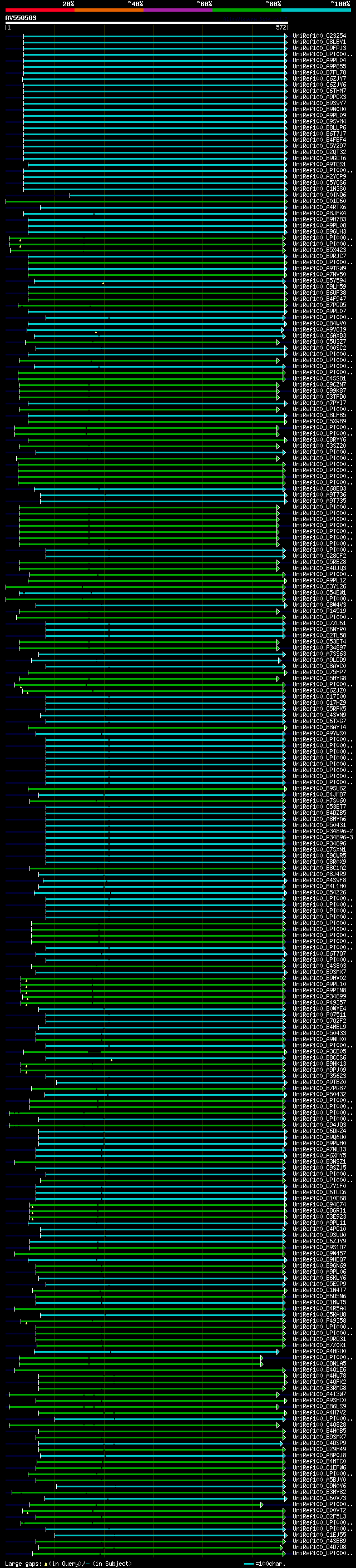Viewport: 356px width, 1568px height.
Task: Choose hit UniRef100_C6ZJY6
Action: [x=319, y=85]
